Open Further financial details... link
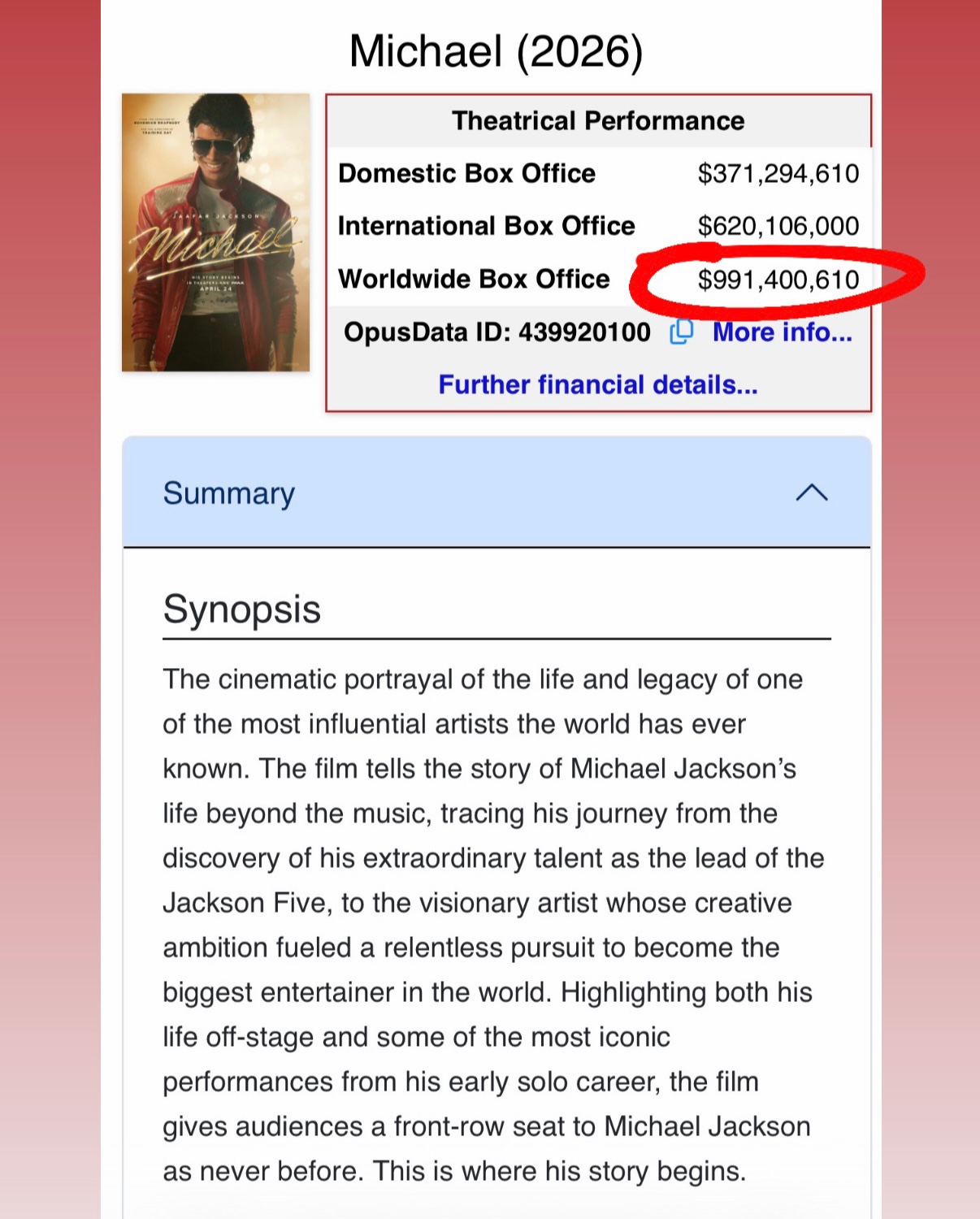Image resolution: width=980 pixels, height=1219 pixels. tap(598, 384)
